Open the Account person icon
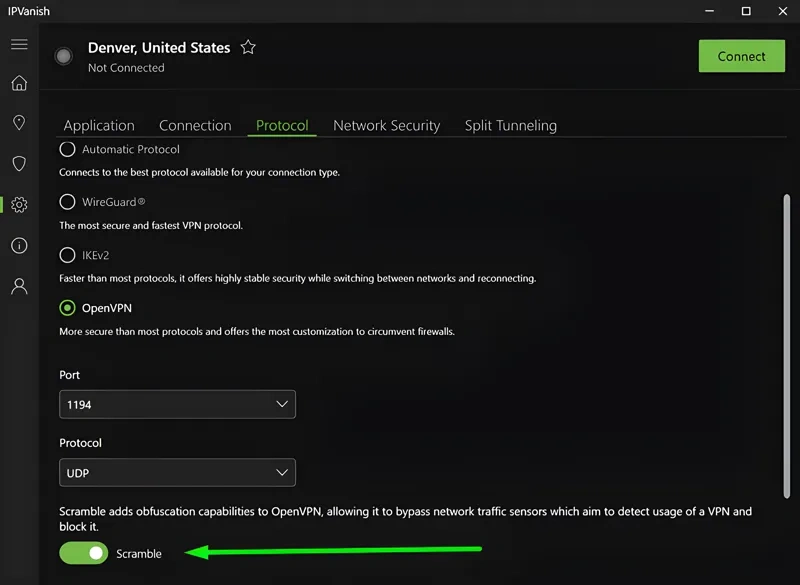 [19, 286]
